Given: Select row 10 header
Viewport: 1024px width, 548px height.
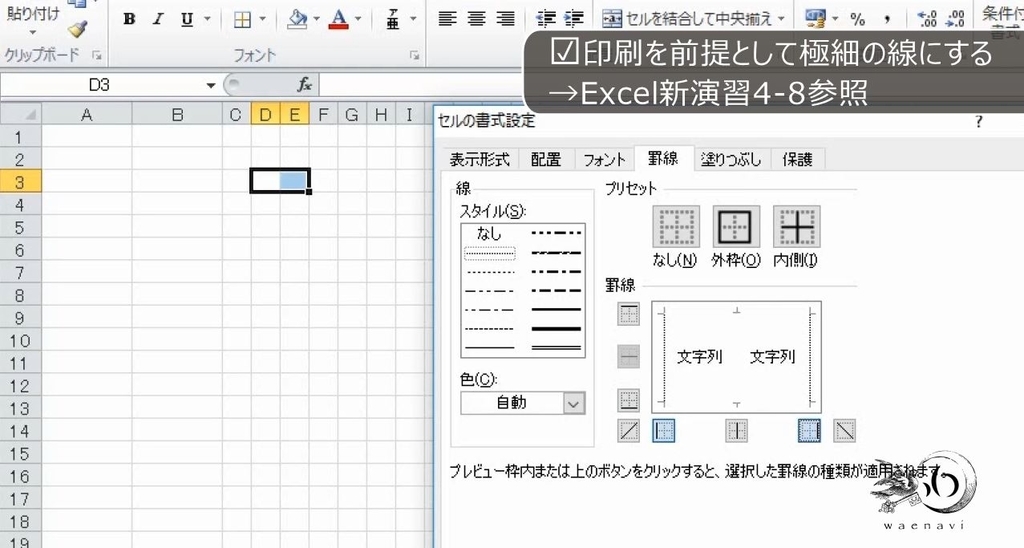Looking at the screenshot, I should [20, 340].
